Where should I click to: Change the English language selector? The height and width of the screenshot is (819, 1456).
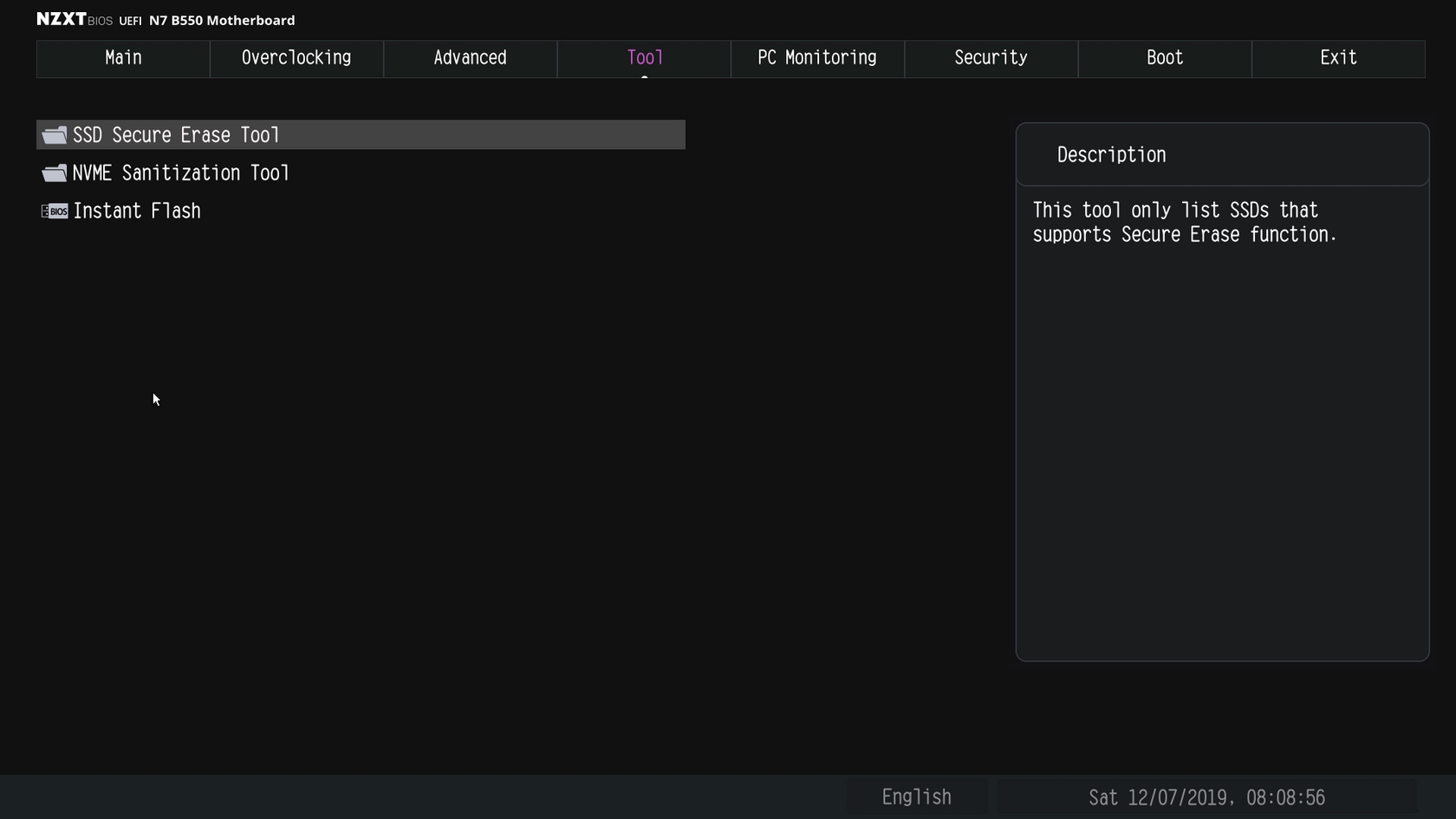[916, 797]
